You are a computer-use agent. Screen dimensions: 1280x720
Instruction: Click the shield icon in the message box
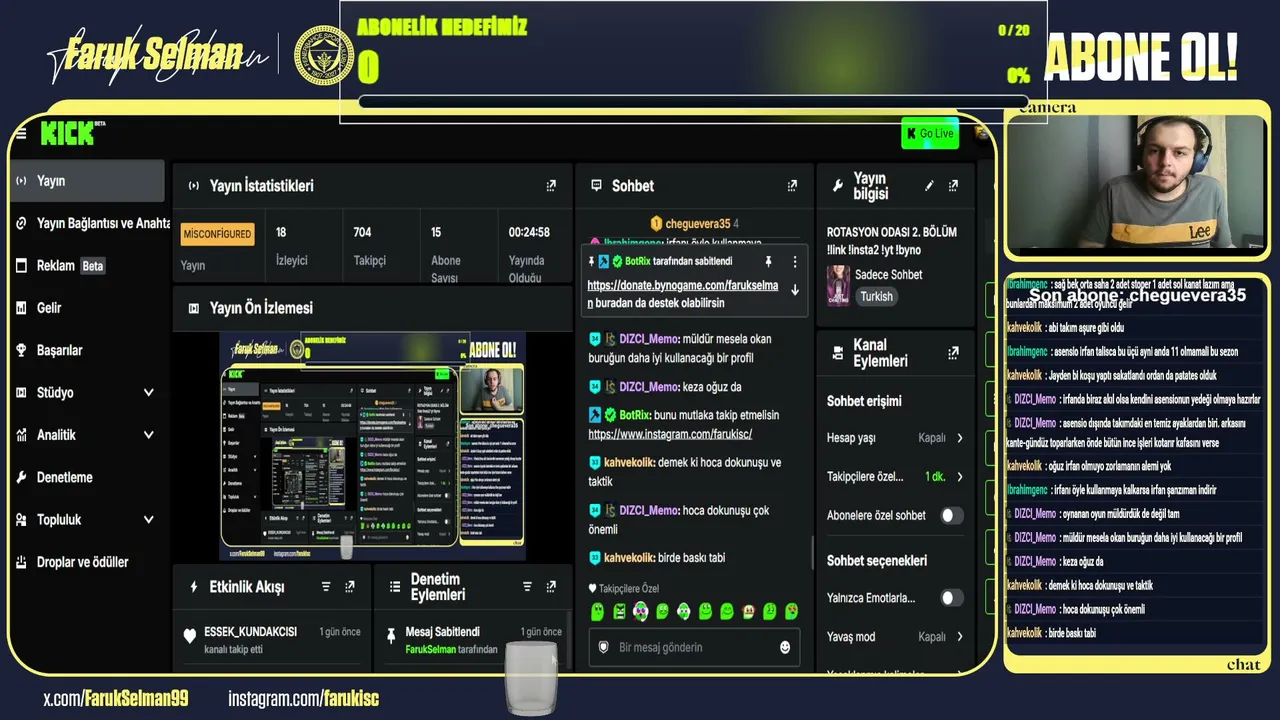pyautogui.click(x=603, y=648)
